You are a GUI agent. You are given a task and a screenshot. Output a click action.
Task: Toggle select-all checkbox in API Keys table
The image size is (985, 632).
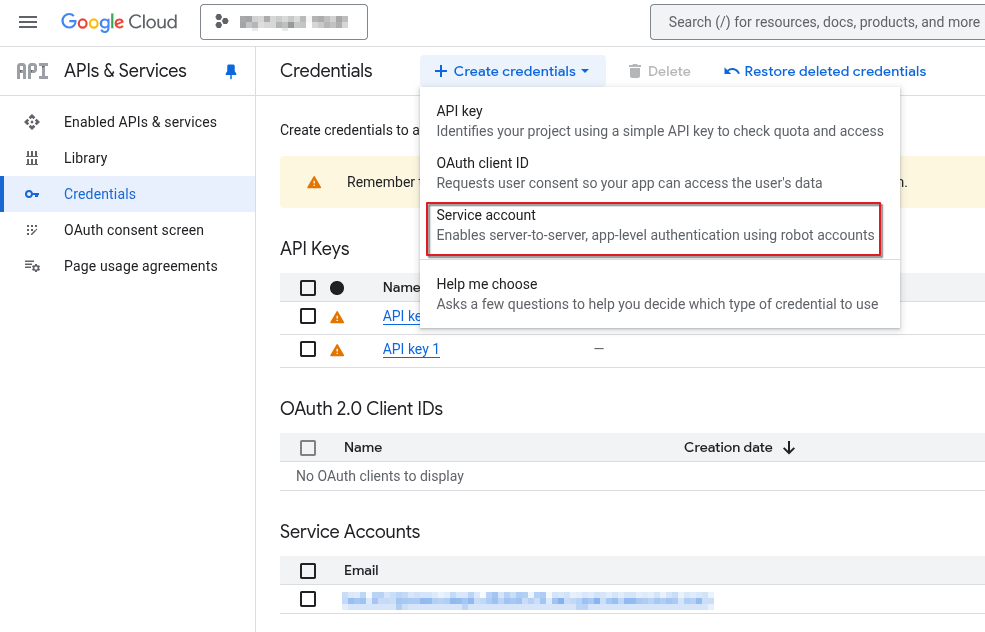[x=308, y=288]
